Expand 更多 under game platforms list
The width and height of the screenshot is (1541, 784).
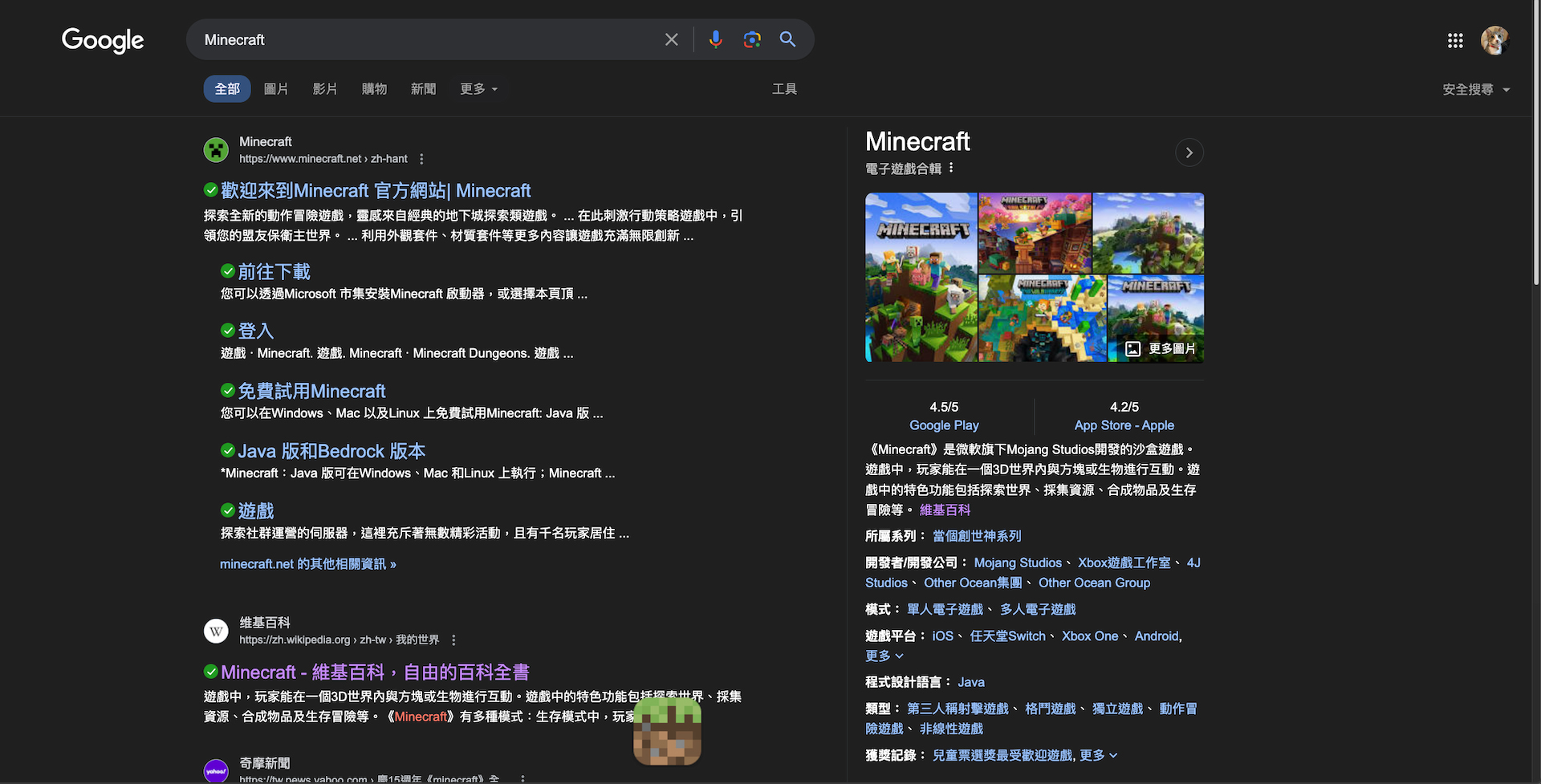click(884, 656)
